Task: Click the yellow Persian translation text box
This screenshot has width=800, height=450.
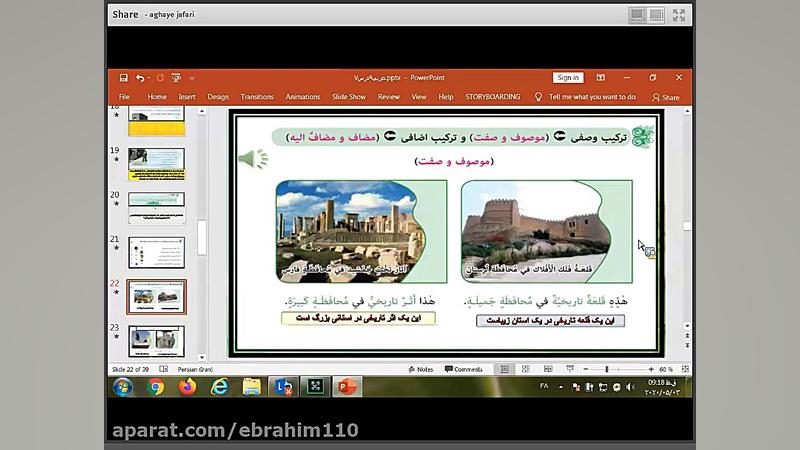Action: [x=358, y=318]
